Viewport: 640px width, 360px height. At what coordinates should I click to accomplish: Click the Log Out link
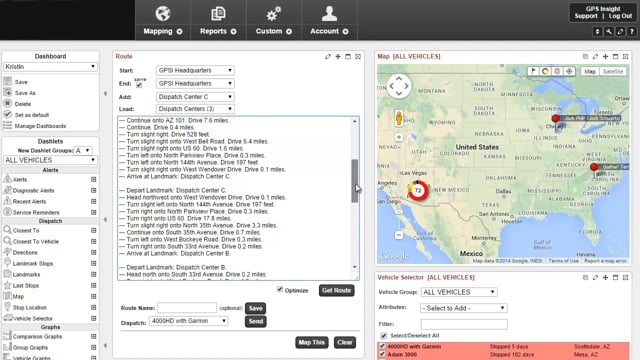[x=620, y=16]
